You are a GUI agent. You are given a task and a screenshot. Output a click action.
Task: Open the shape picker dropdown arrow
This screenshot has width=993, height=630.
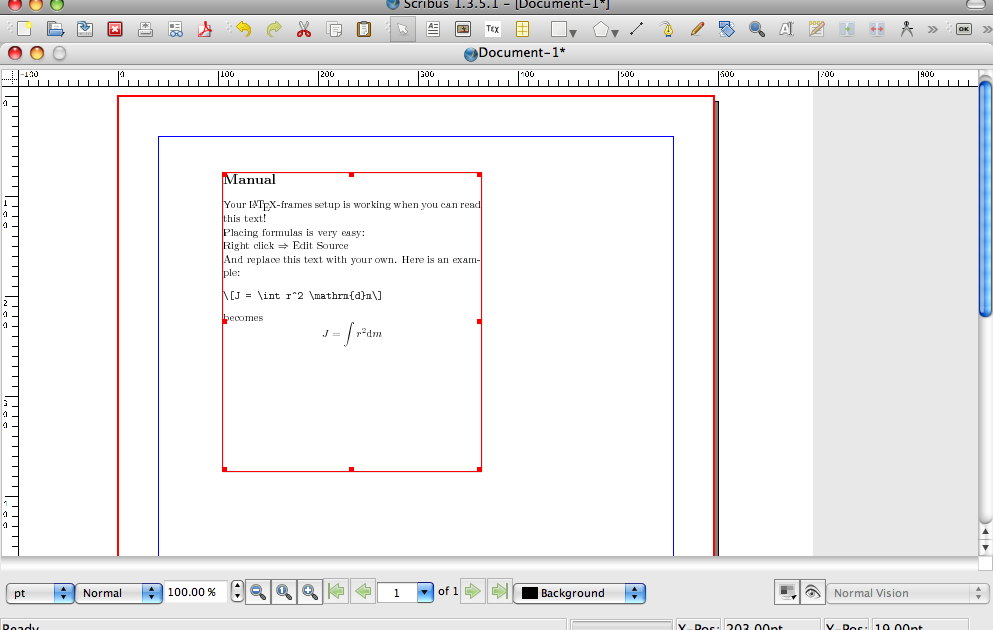click(573, 32)
